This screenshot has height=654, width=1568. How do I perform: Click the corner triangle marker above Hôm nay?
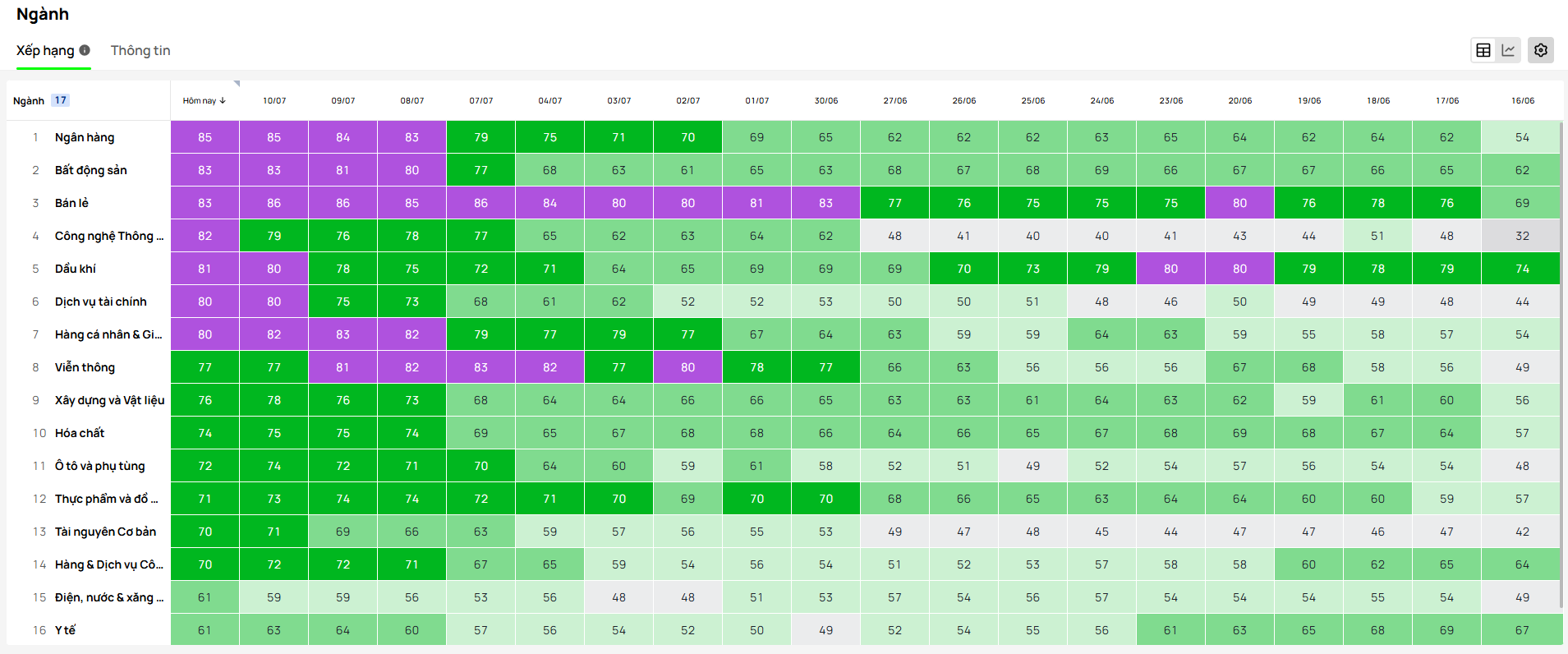[x=237, y=84]
